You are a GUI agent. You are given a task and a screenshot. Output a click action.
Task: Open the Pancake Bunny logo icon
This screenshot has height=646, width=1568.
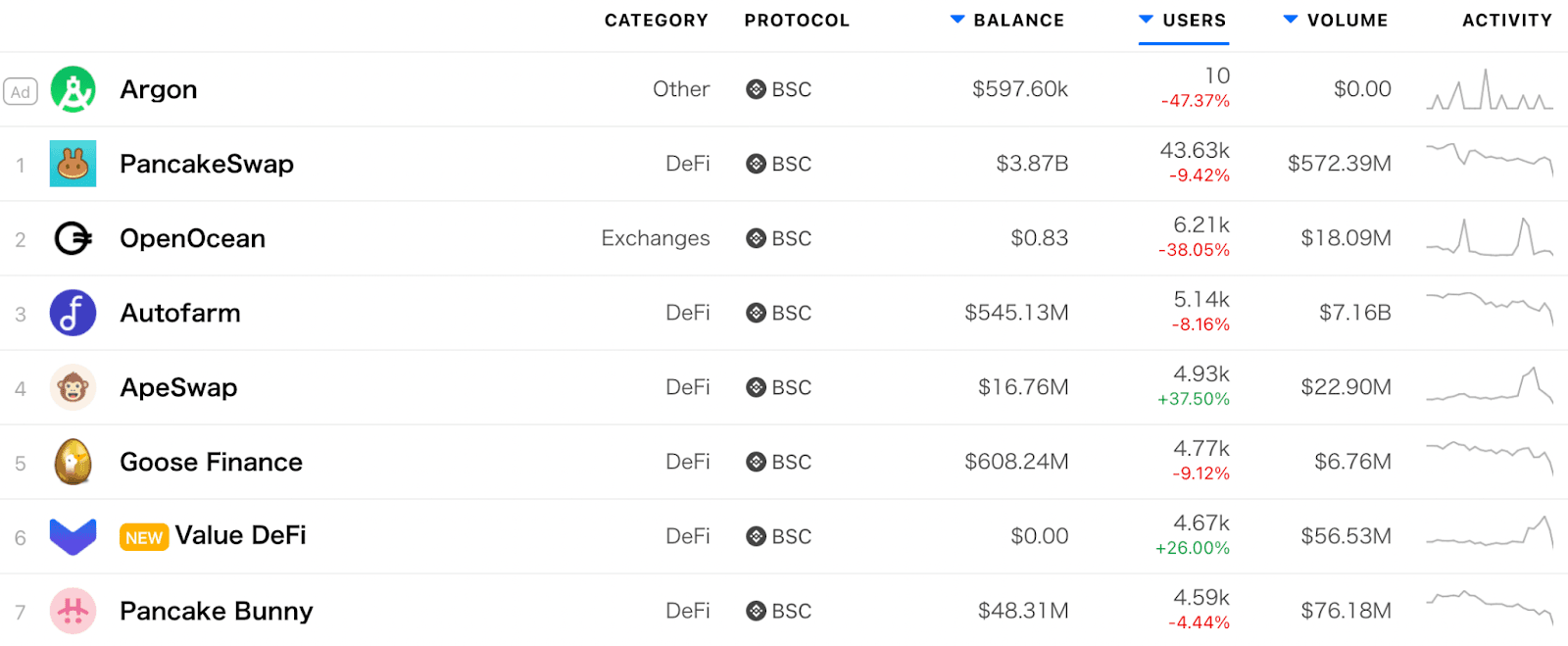coord(73,610)
